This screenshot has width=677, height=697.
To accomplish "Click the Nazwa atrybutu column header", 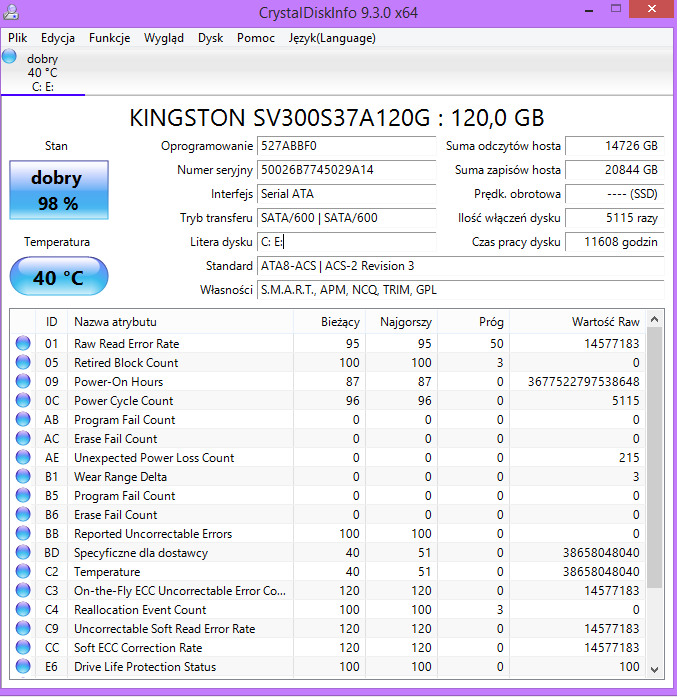I will pyautogui.click(x=180, y=321).
